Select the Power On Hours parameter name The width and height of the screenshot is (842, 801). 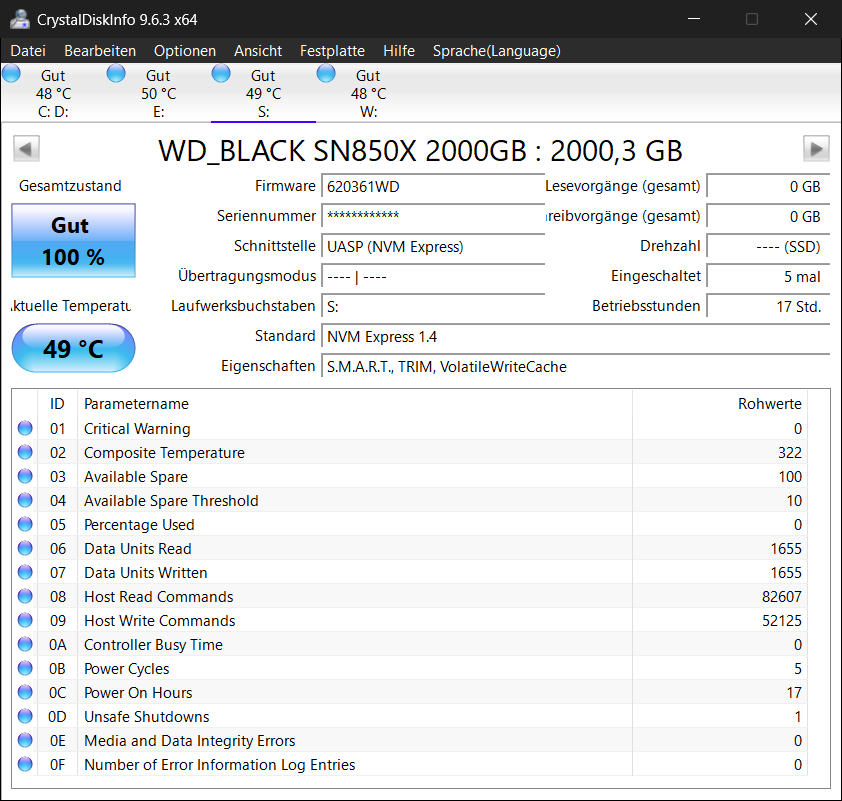coord(138,693)
